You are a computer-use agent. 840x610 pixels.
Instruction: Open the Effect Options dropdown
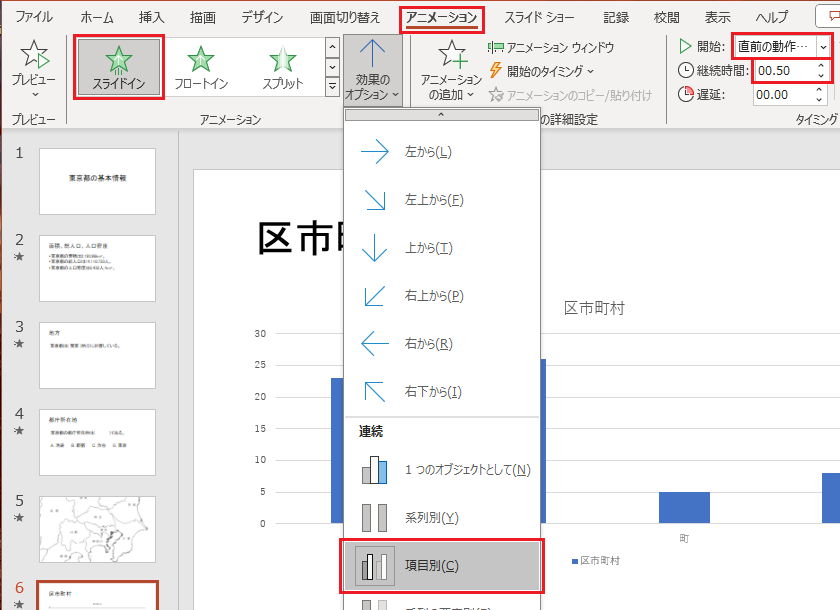pyautogui.click(x=372, y=70)
